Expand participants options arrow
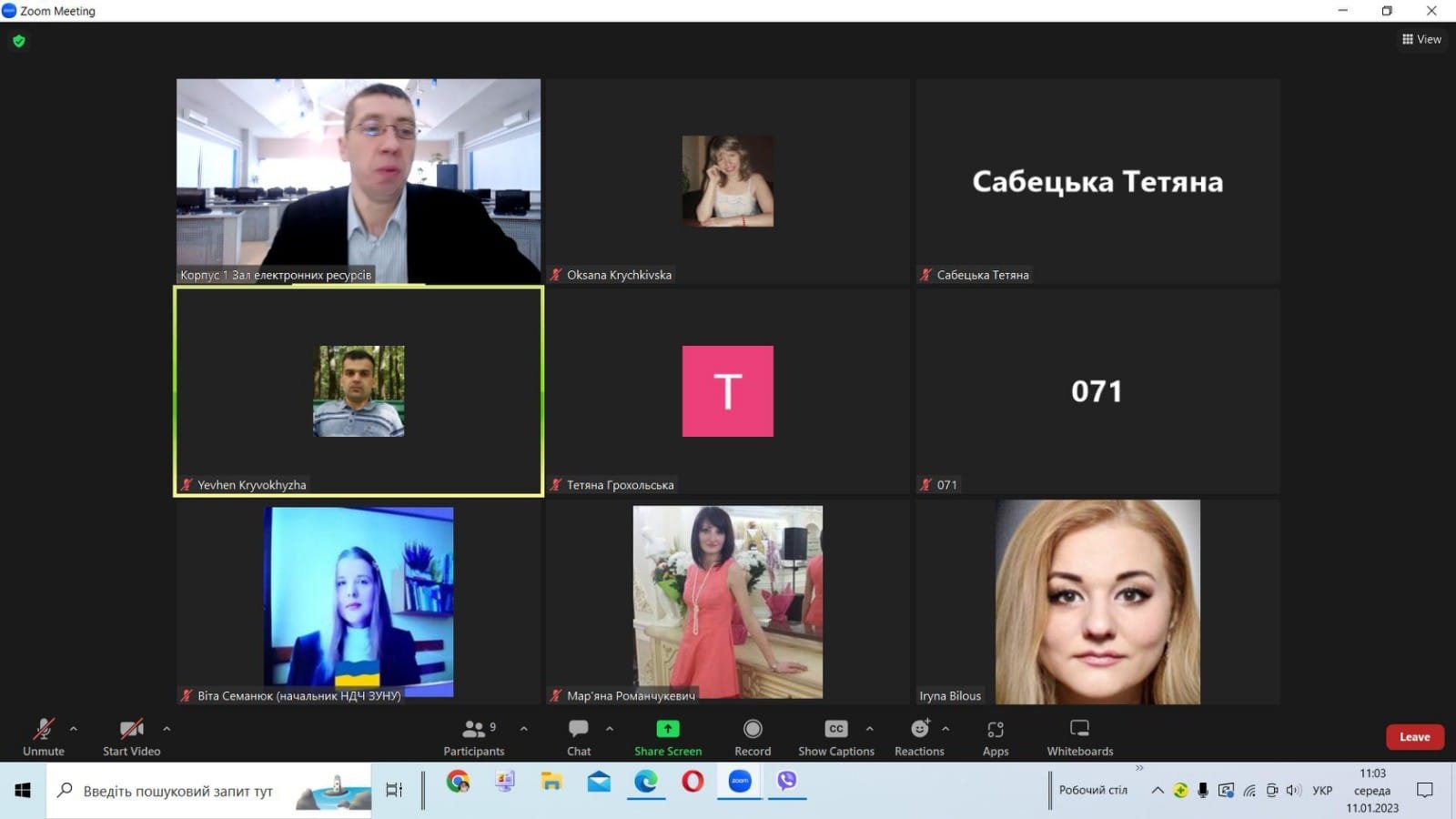Viewport: 1456px width, 819px height. [x=523, y=729]
